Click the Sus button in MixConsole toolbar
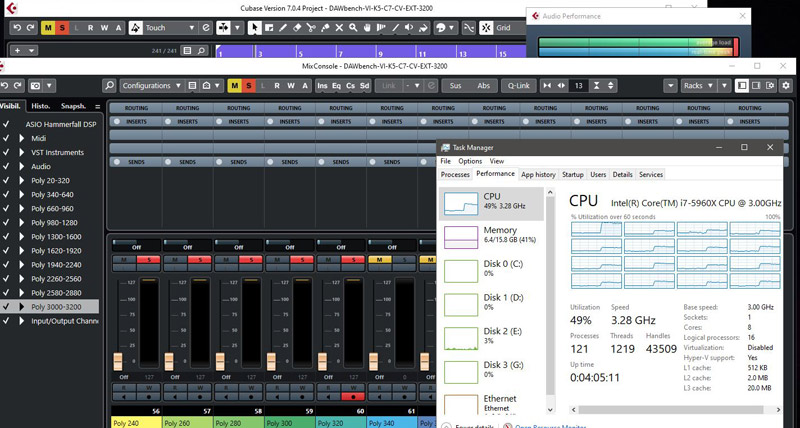800x428 pixels. (455, 86)
